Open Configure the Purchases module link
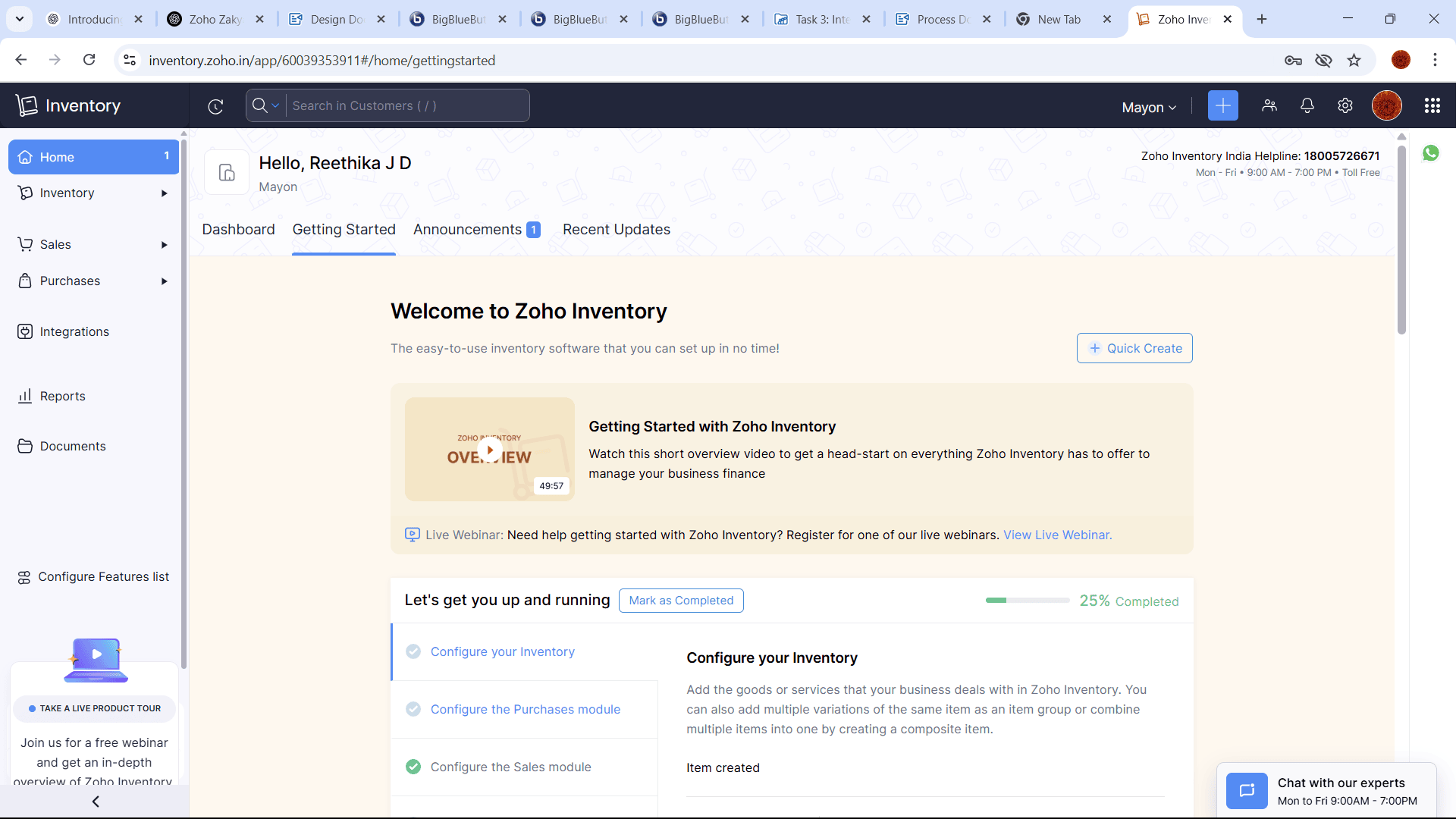The height and width of the screenshot is (819, 1456). point(526,709)
